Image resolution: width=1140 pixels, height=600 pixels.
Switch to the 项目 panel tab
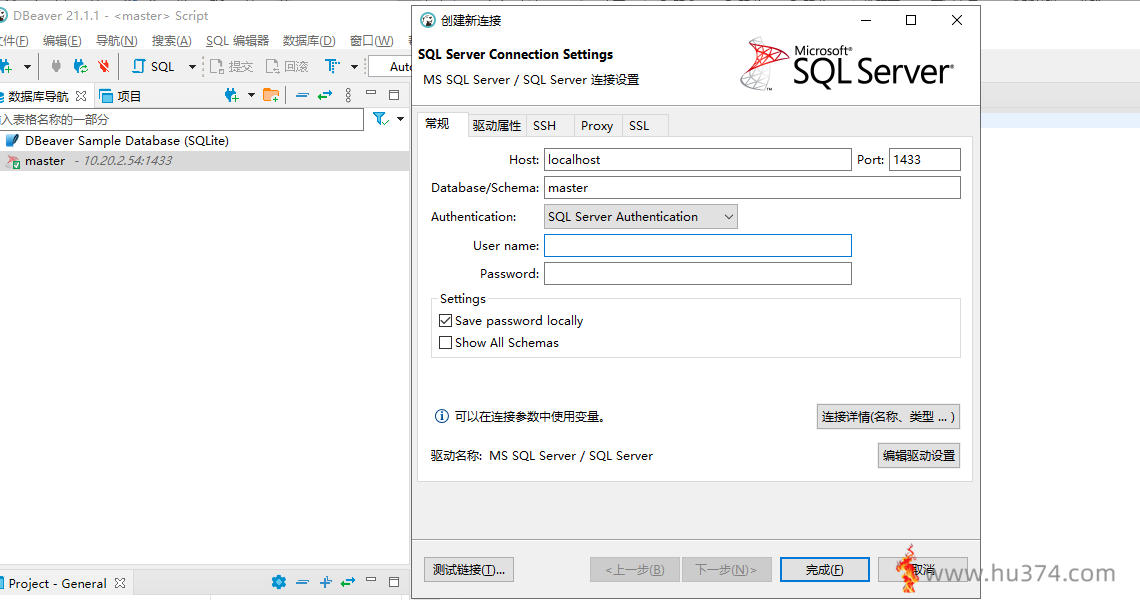pyautogui.click(x=121, y=96)
